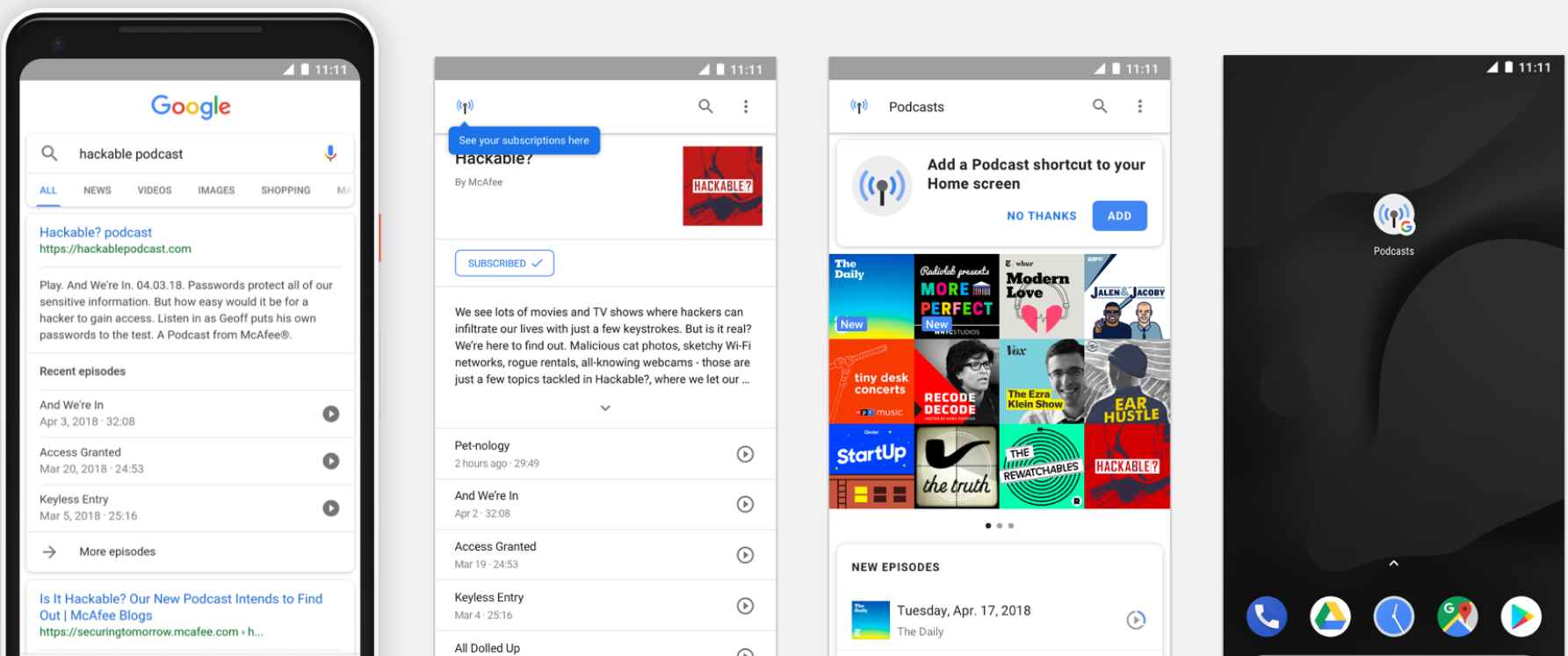This screenshot has height=656, width=1568.
Task: Tap The Daily thumbnail under New Episodes
Action: pos(871,620)
